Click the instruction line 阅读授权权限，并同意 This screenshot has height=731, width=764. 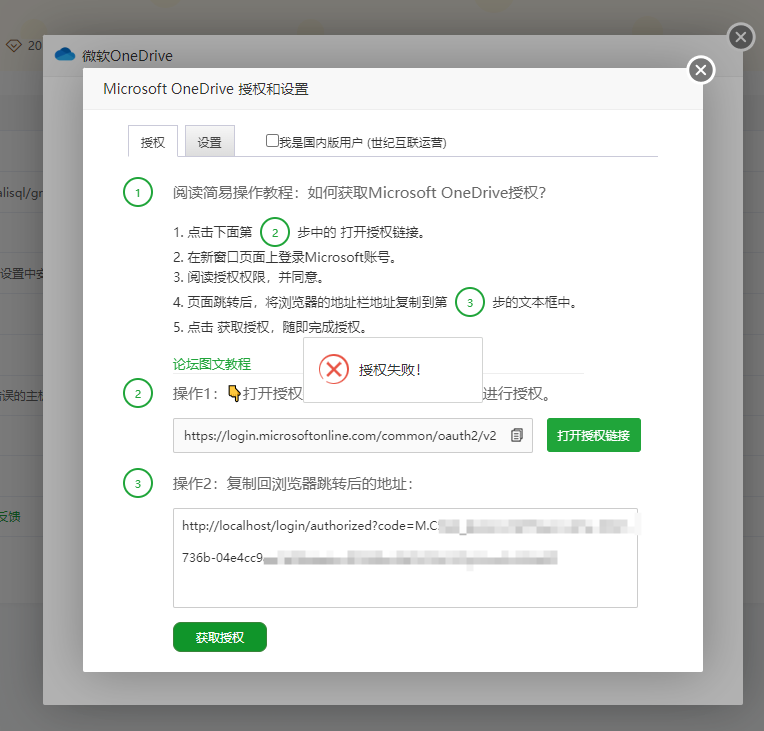tap(248, 277)
